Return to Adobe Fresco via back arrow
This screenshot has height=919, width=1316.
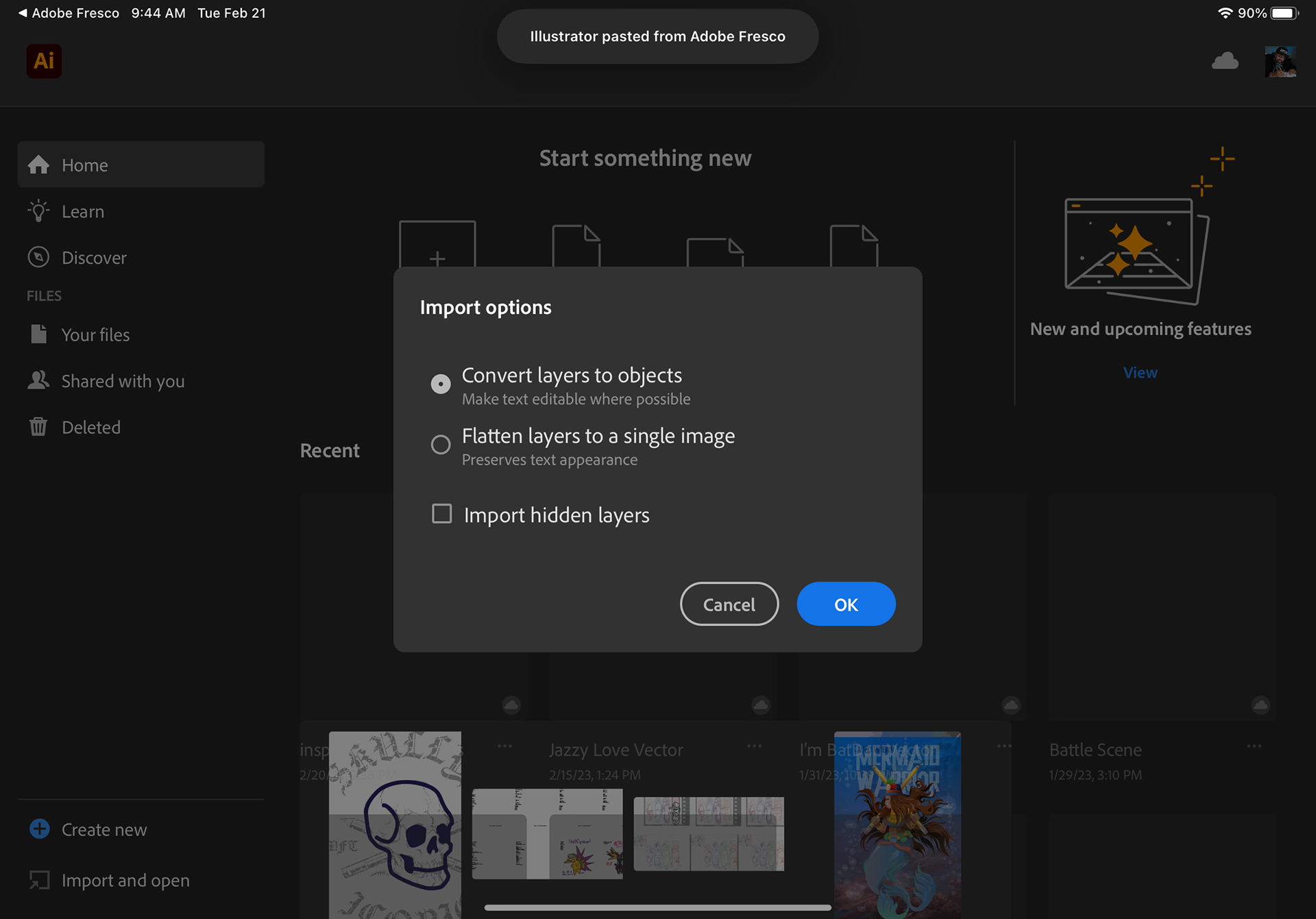pos(69,13)
